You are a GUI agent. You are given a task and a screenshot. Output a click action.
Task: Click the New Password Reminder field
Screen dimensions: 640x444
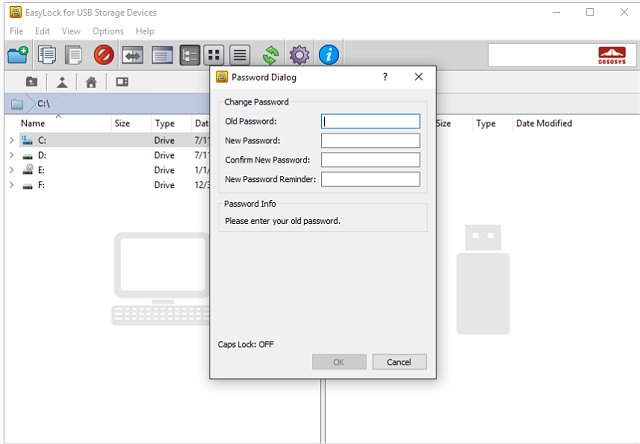(x=370, y=179)
